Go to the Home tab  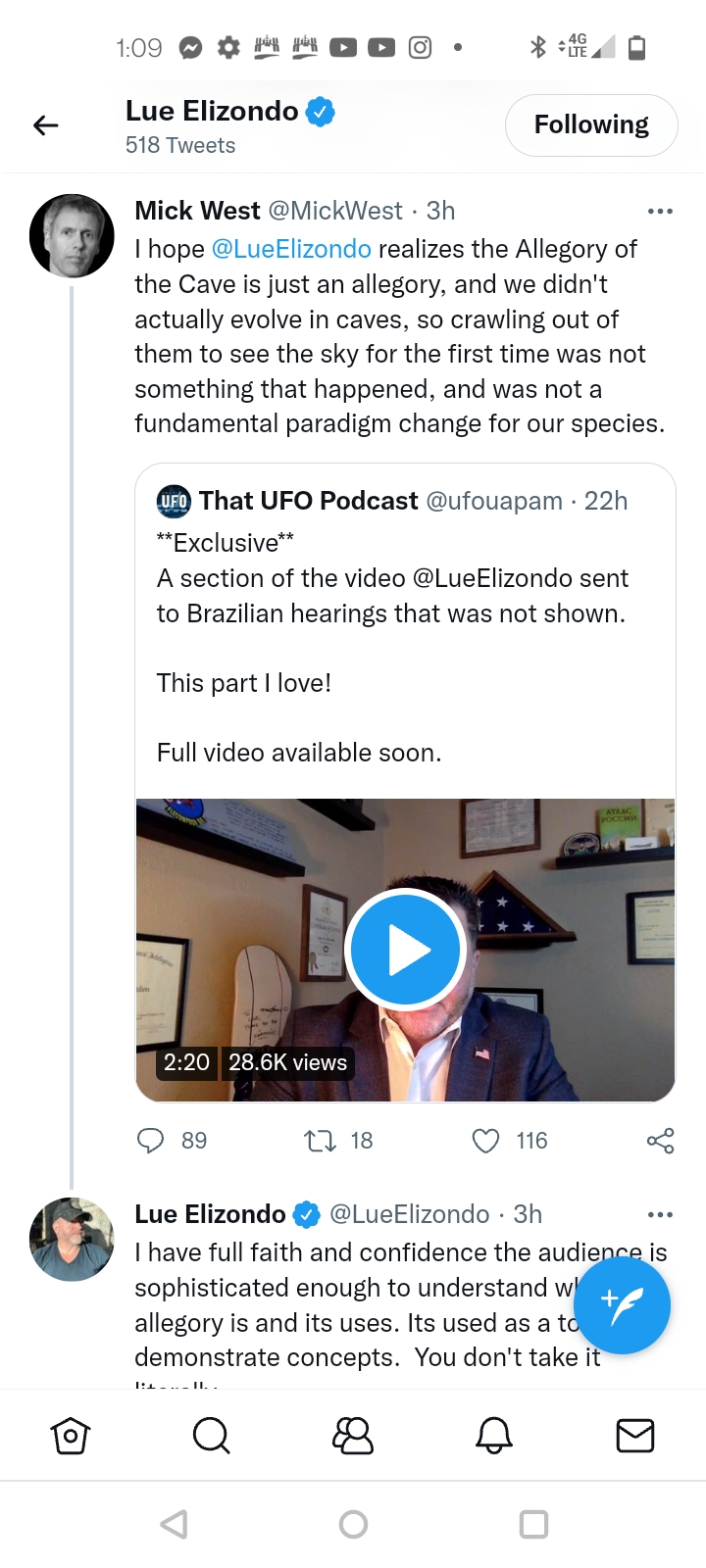point(71,1436)
